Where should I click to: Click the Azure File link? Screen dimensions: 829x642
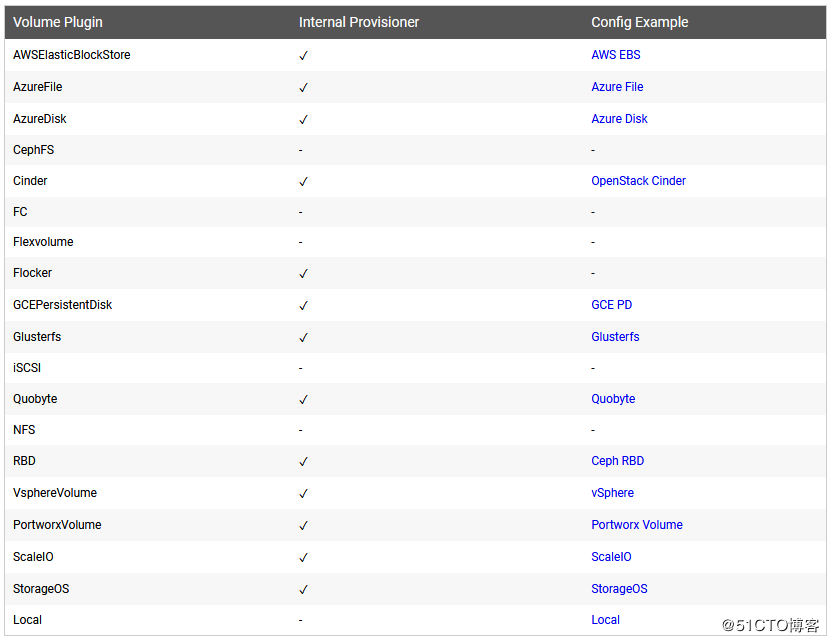(x=617, y=87)
